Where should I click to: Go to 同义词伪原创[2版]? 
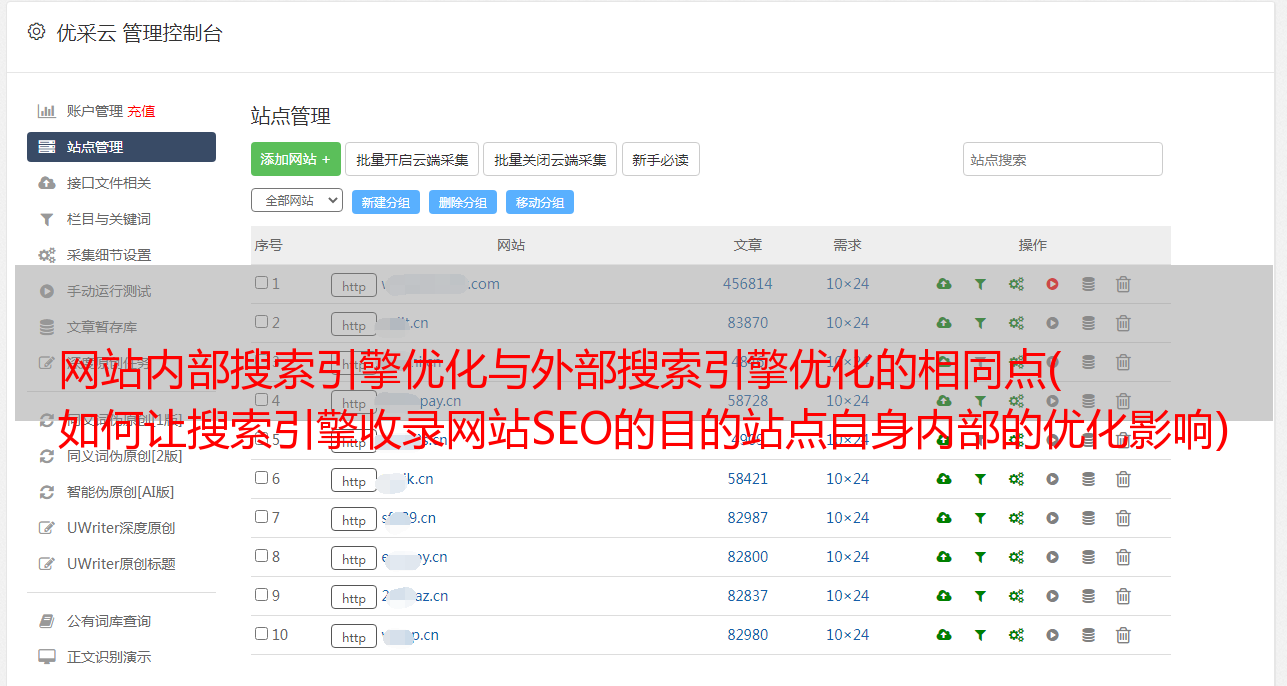pyautogui.click(x=124, y=456)
